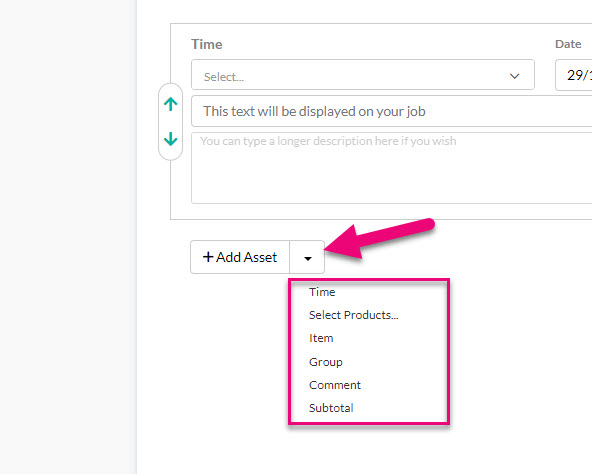Click the Add Asset button label

[247, 257]
